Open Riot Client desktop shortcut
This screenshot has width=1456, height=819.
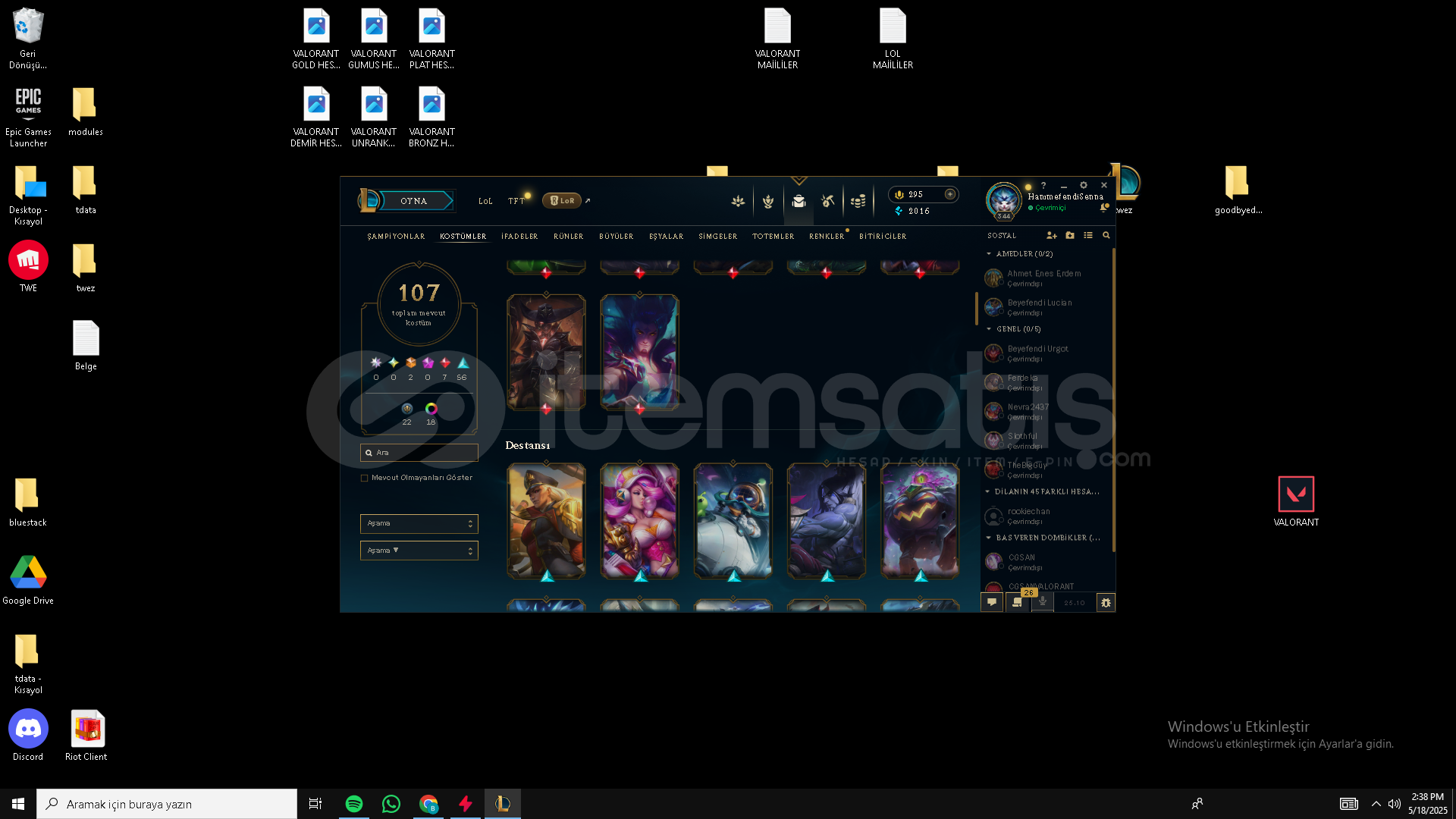click(86, 735)
